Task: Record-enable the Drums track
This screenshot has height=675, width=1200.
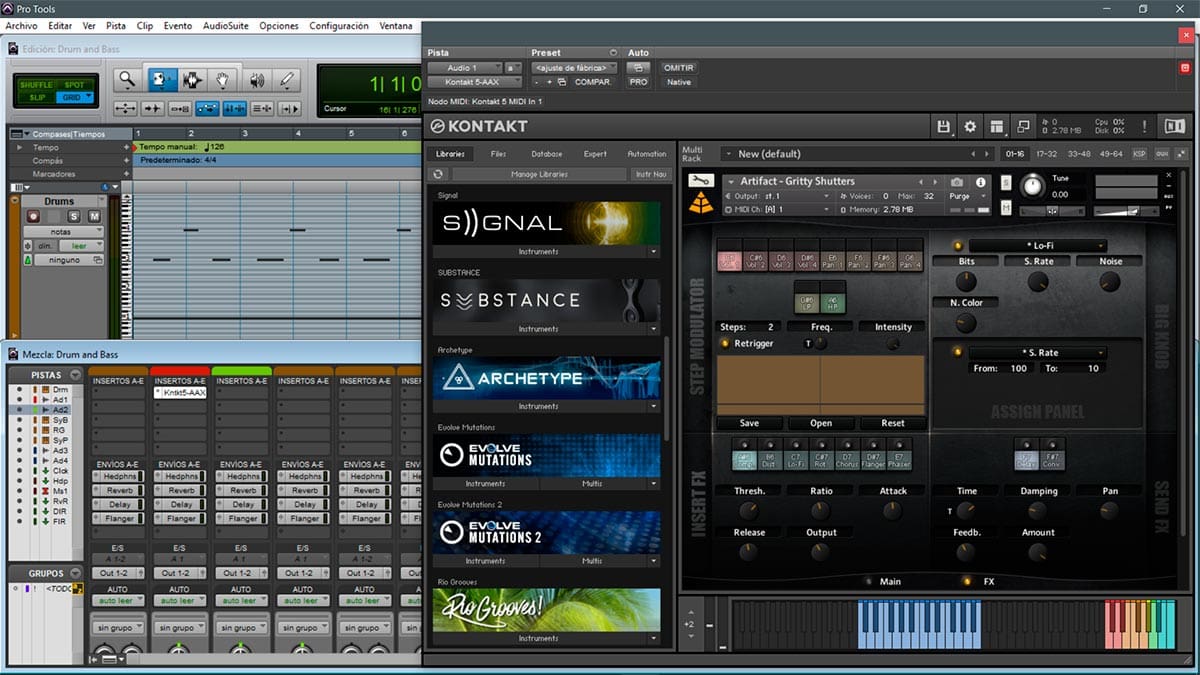Action: 33,216
